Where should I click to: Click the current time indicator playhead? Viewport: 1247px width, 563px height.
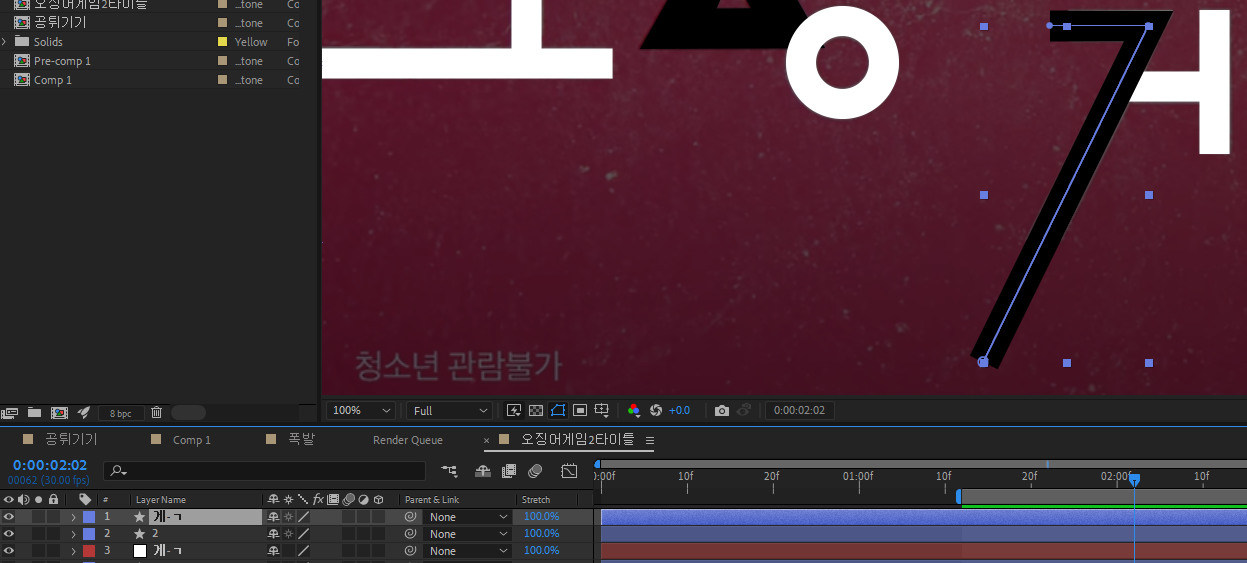(x=1134, y=480)
